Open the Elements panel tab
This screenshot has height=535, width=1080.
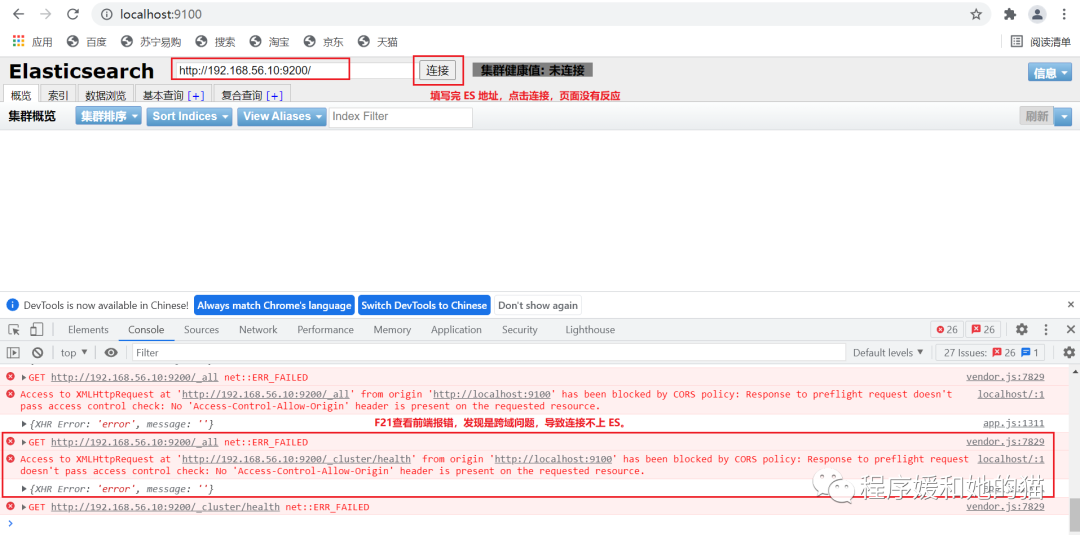[88, 330]
